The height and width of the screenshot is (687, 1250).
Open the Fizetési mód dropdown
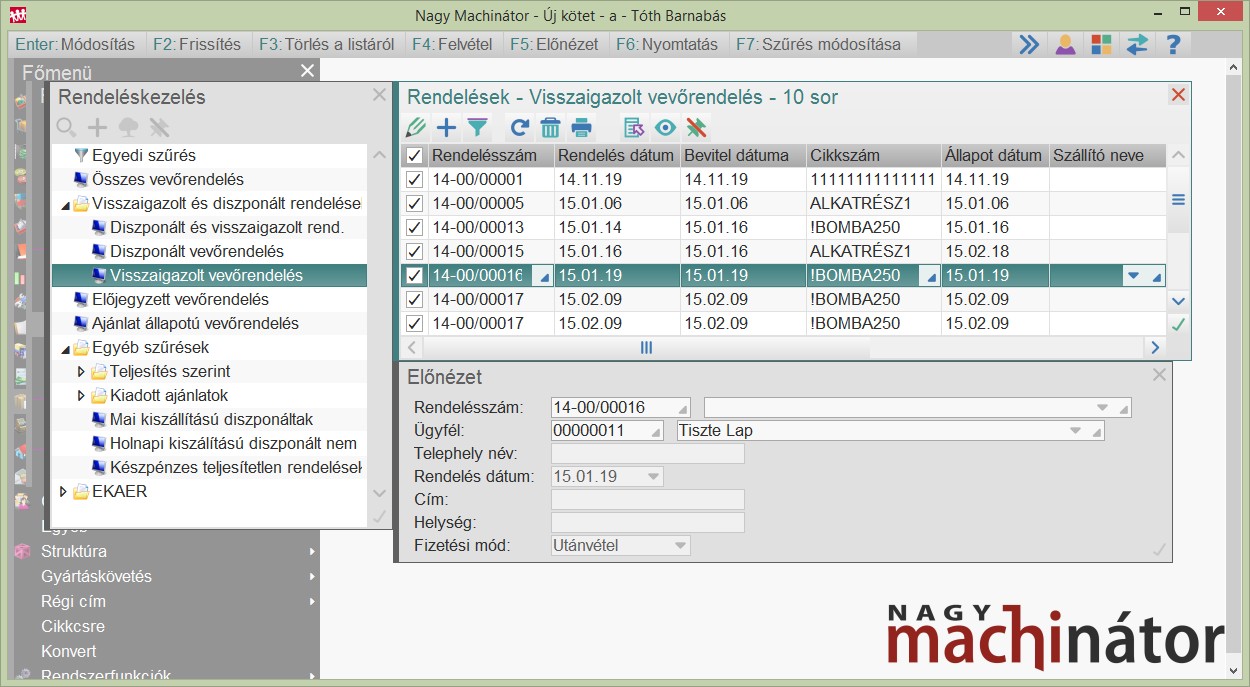pos(680,546)
